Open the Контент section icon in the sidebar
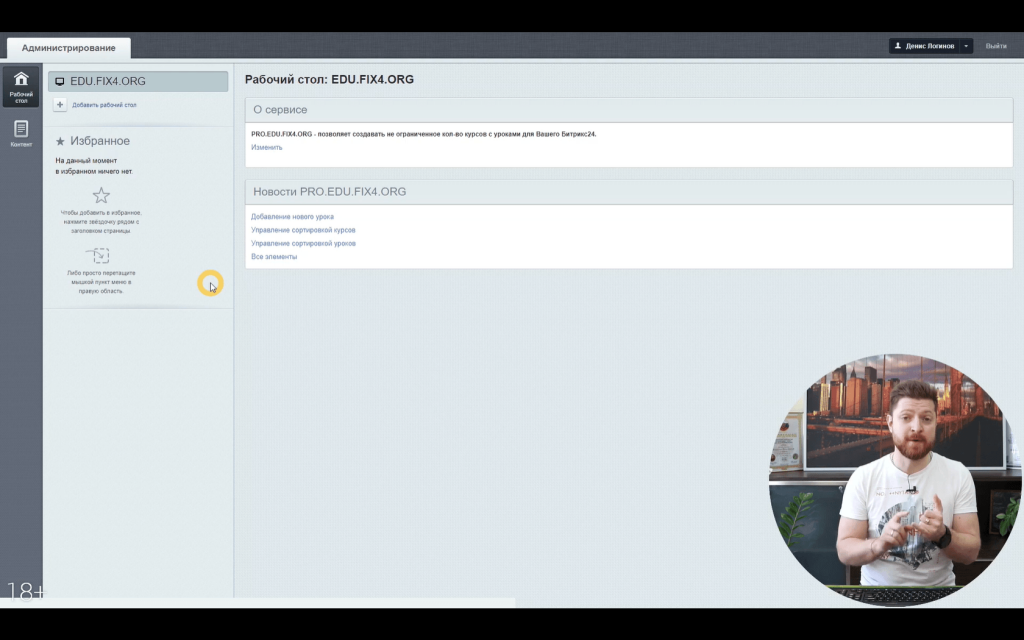Viewport: 1024px width, 640px height. point(21,133)
